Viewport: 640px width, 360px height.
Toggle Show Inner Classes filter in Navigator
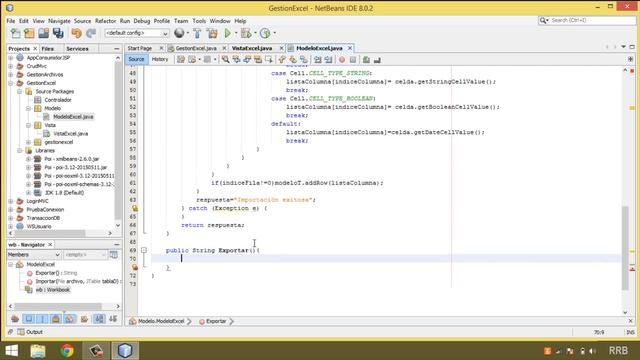click(x=70, y=319)
